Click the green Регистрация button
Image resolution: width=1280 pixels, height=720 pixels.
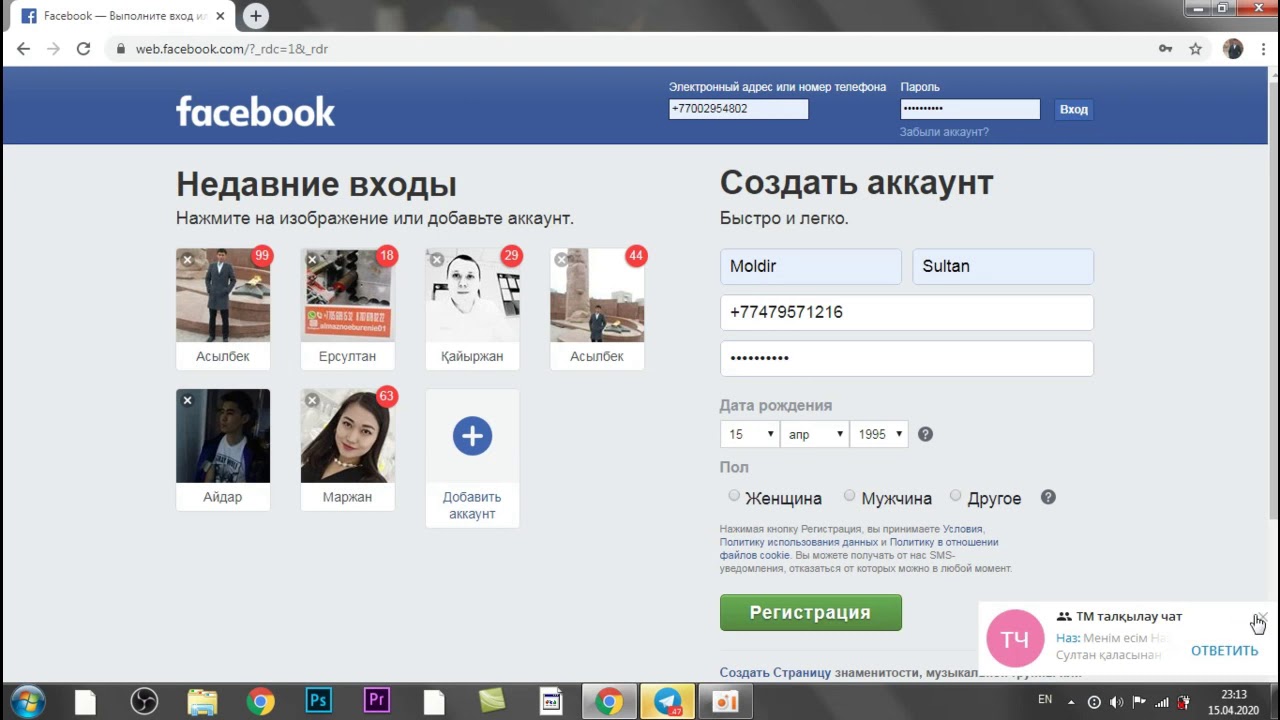click(811, 612)
